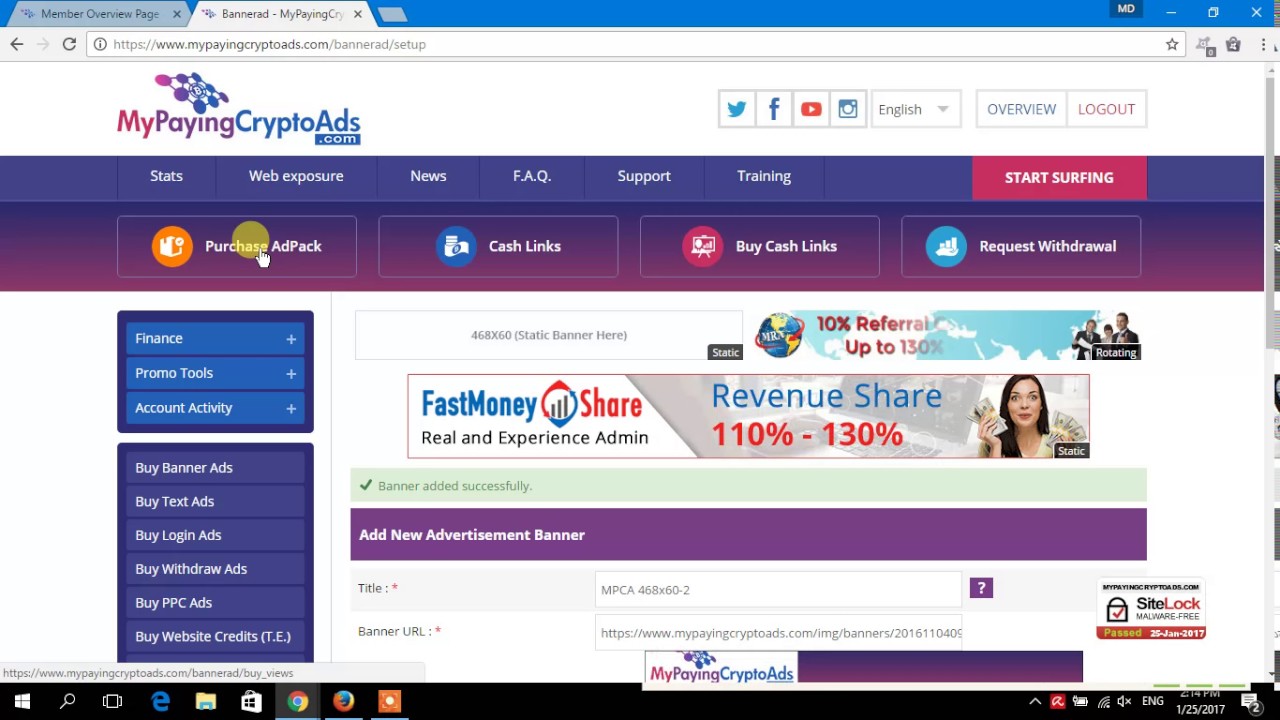Open the Windows Start menu
1280x720 pixels.
[22, 702]
